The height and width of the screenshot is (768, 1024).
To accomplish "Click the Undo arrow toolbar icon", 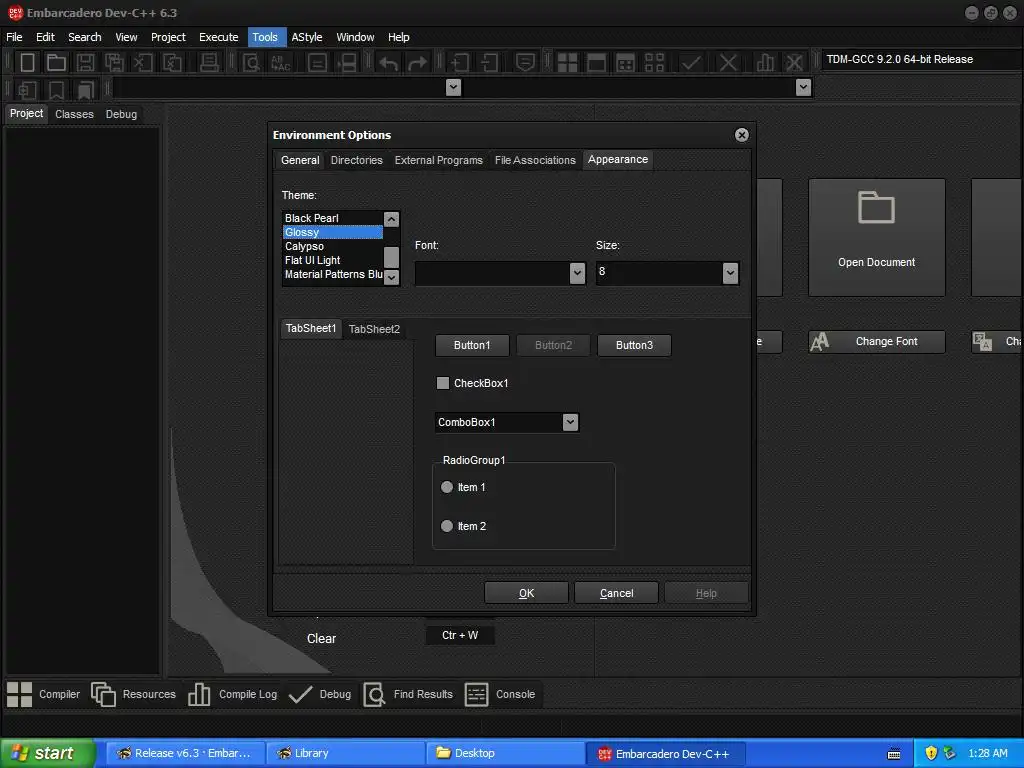I will coord(389,63).
